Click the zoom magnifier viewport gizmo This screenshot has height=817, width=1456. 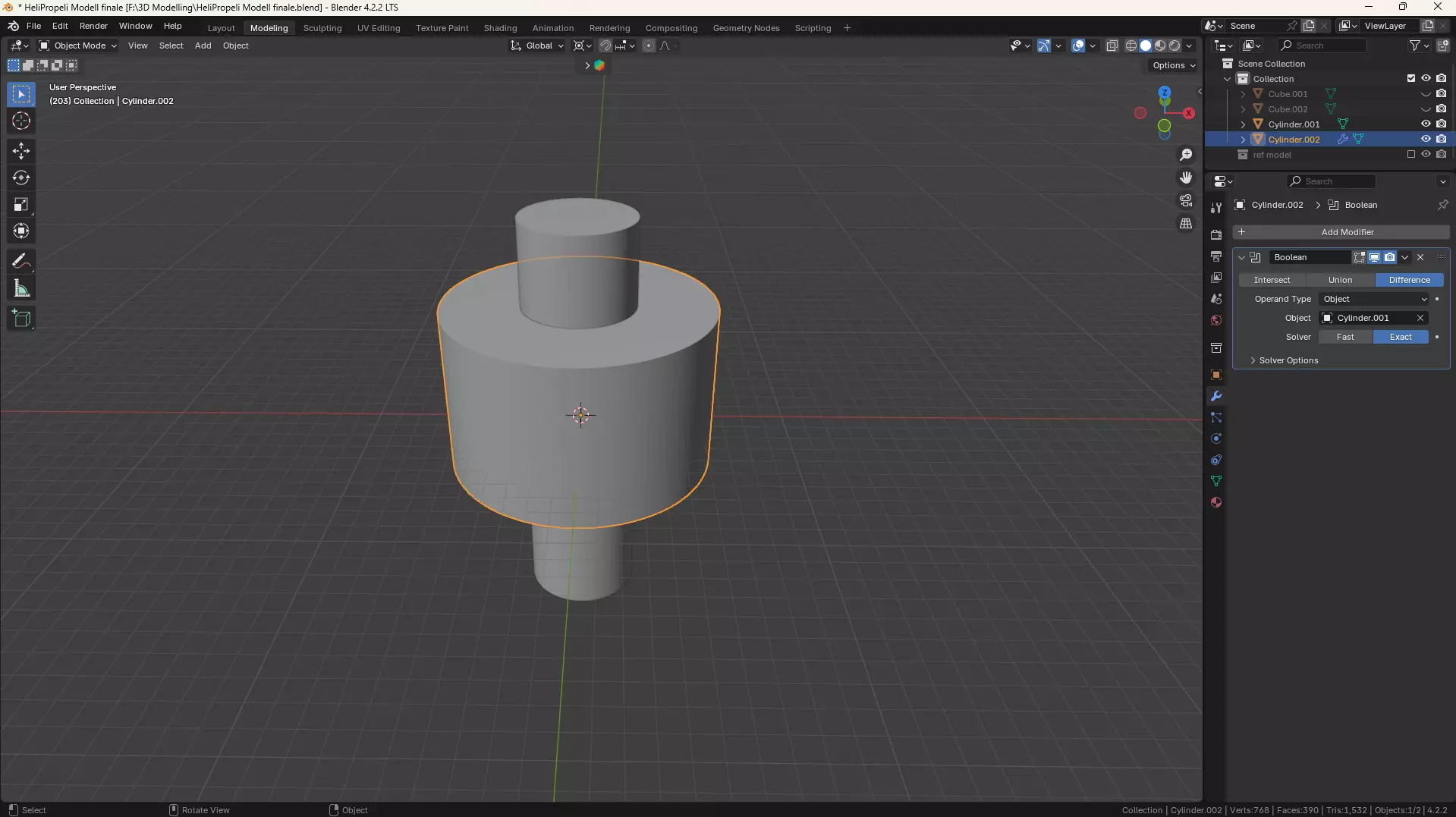tap(1186, 155)
